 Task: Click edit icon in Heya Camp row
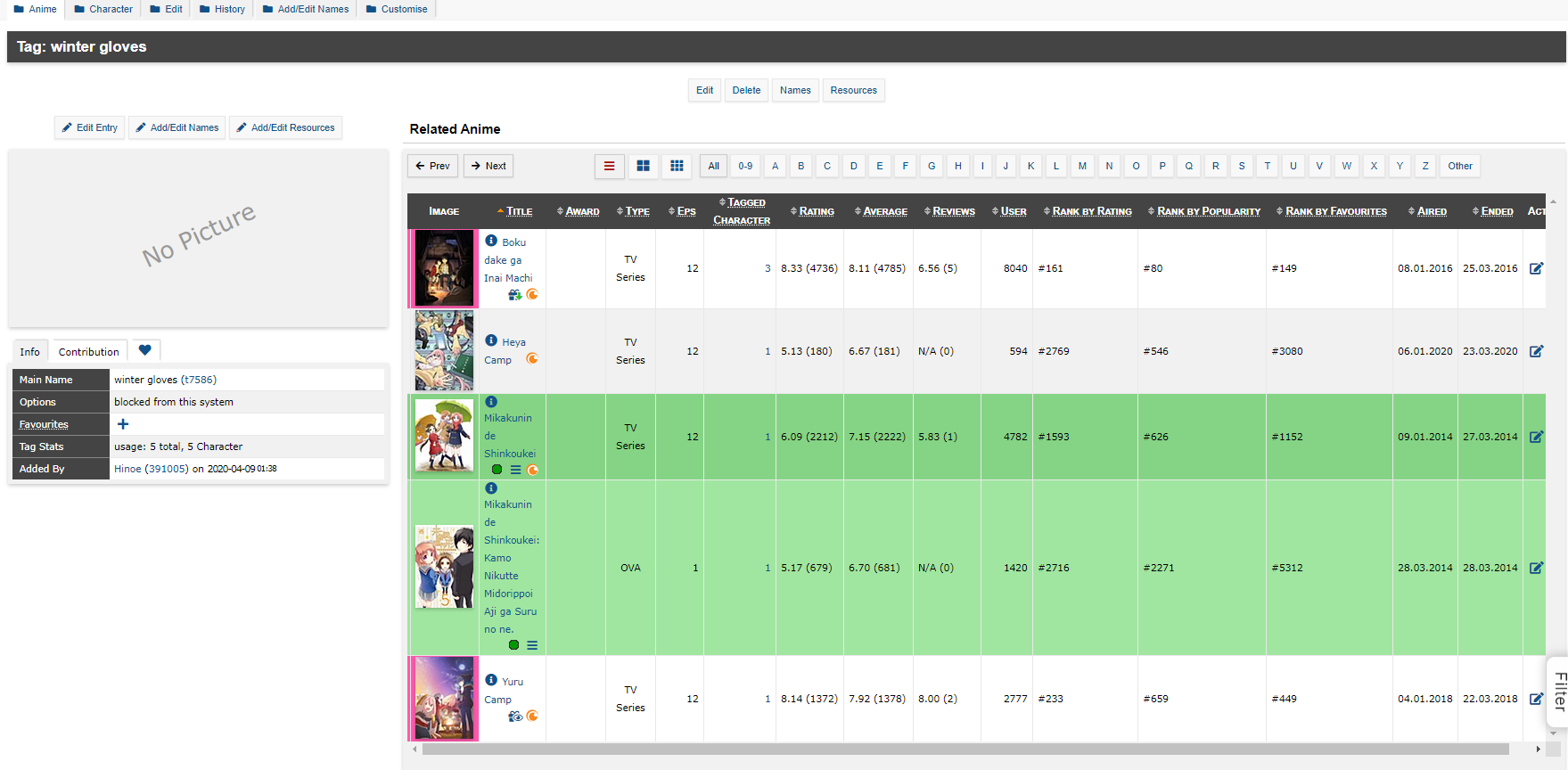pyautogui.click(x=1536, y=351)
